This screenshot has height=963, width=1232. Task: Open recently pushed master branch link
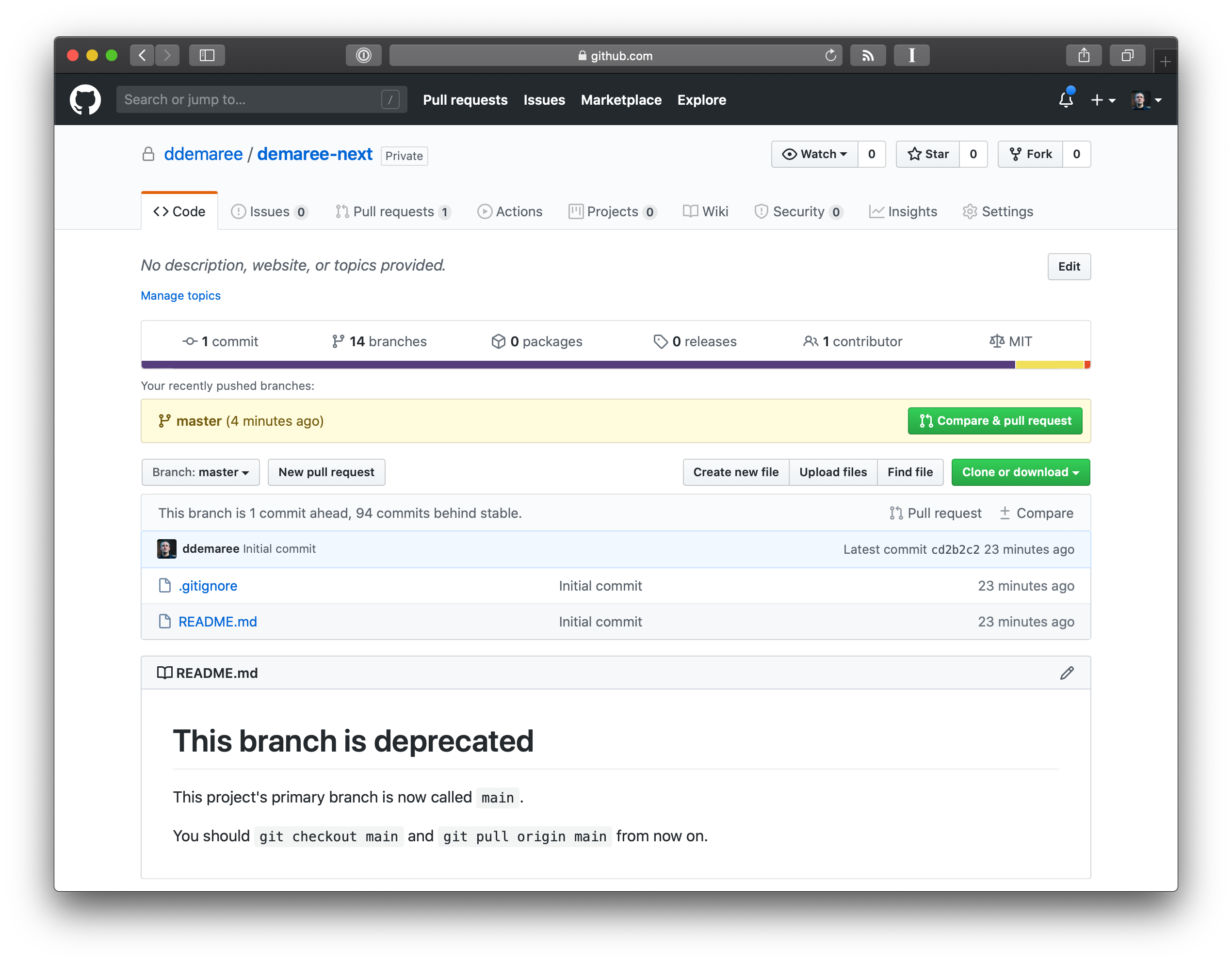coord(198,421)
